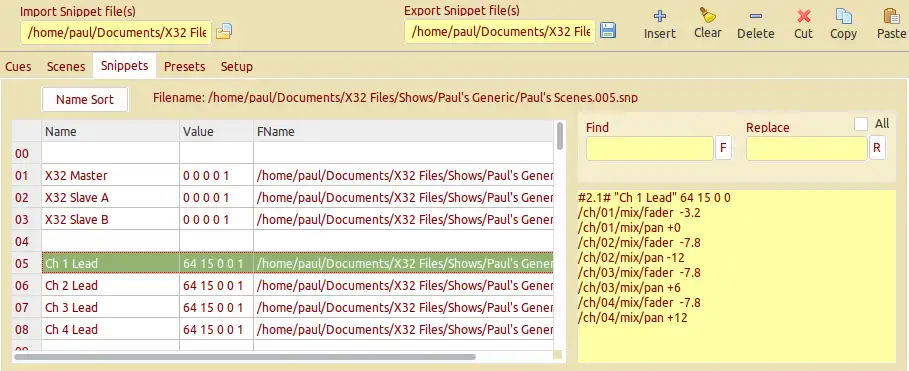Select the X32 Slave A row name
Image resolution: width=909 pixels, height=371 pixels.
77,198
